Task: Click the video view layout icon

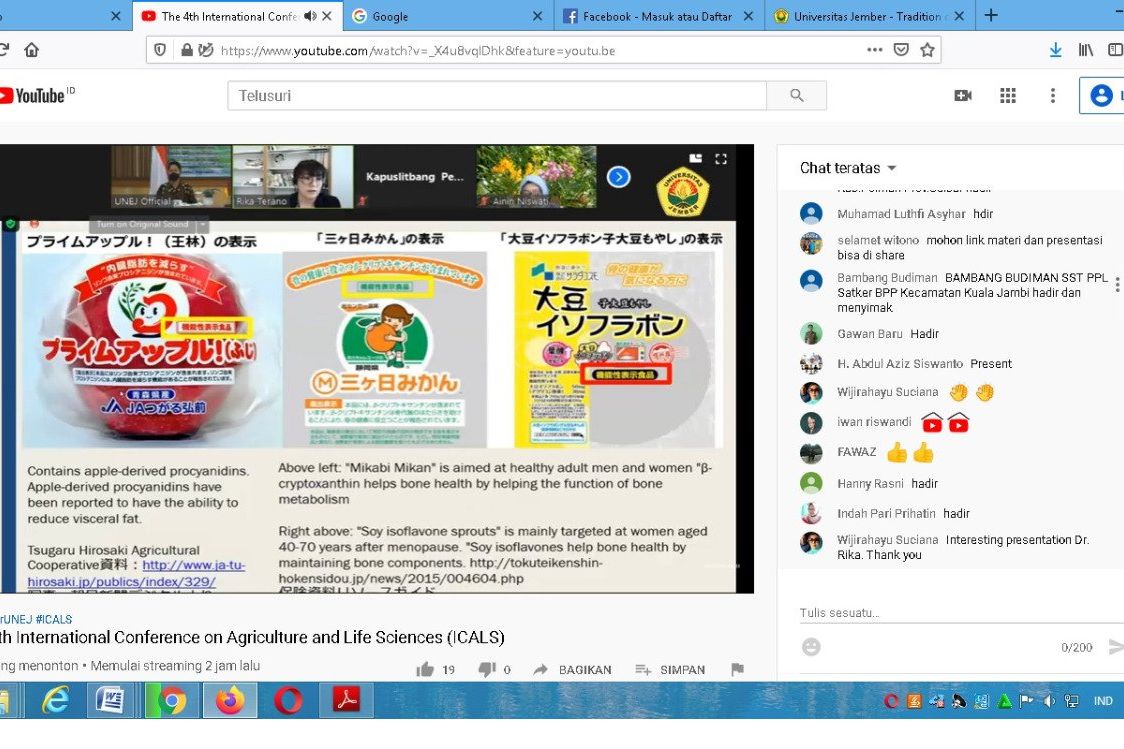Action: coord(695,158)
